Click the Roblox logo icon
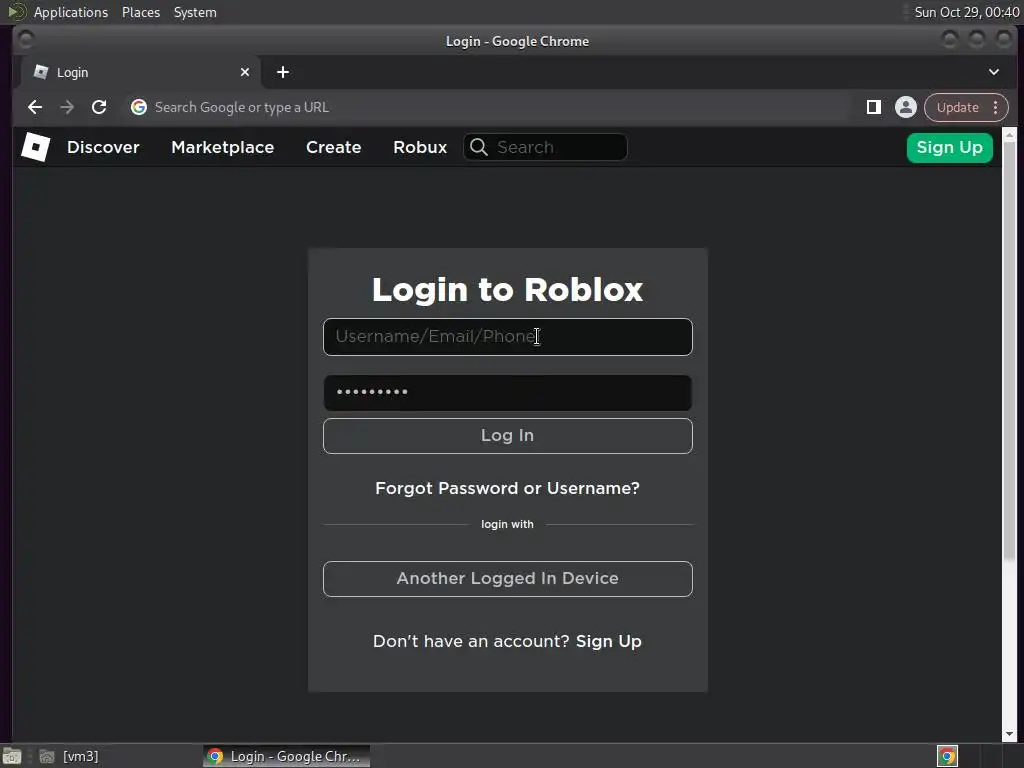The image size is (1024, 768). 35,147
